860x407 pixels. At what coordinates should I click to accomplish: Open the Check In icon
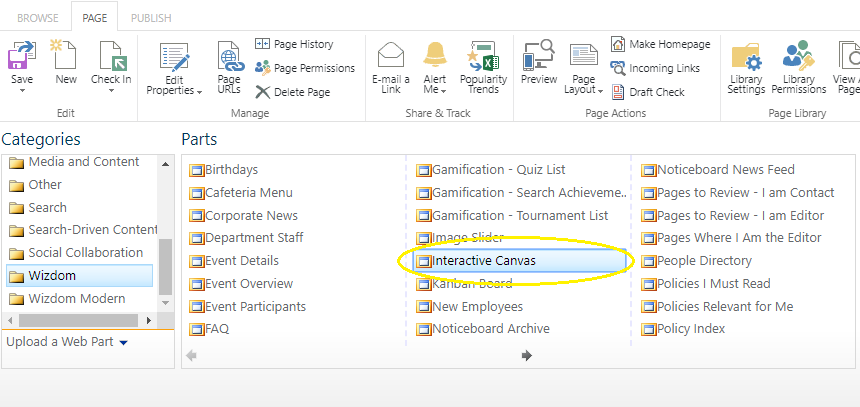pos(111,57)
